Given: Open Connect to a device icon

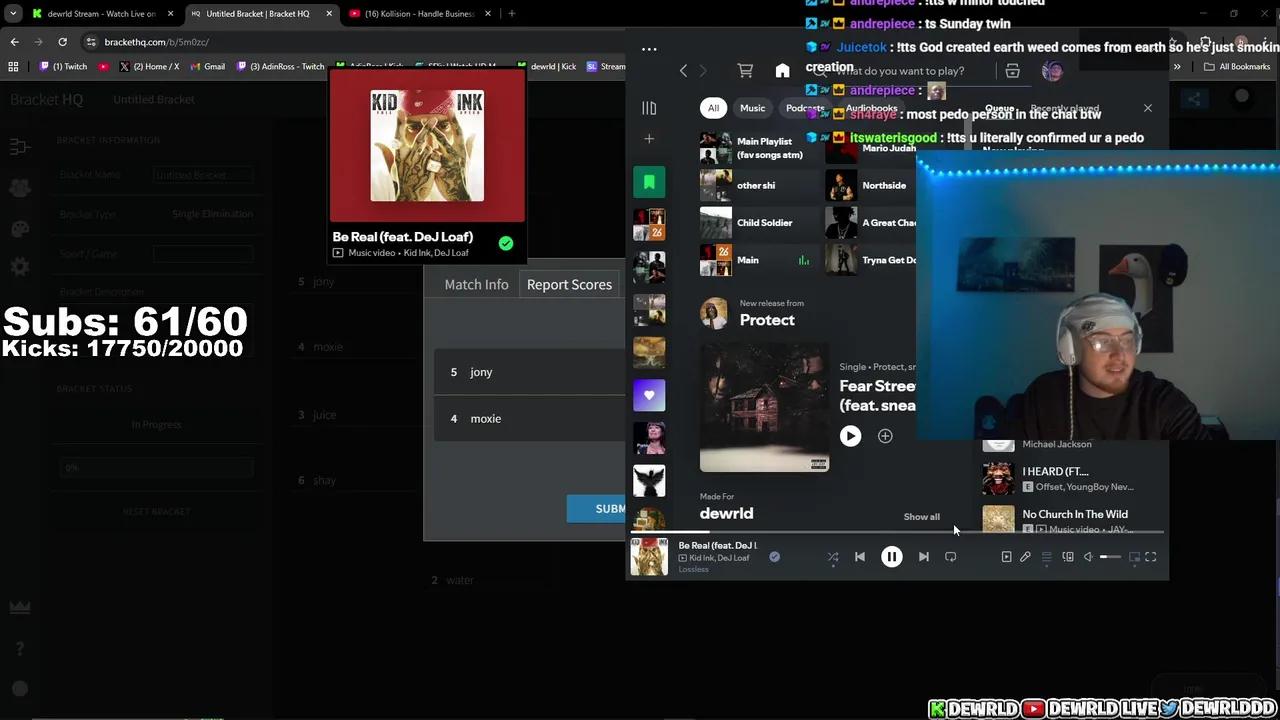Looking at the screenshot, I should pos(1067,557).
